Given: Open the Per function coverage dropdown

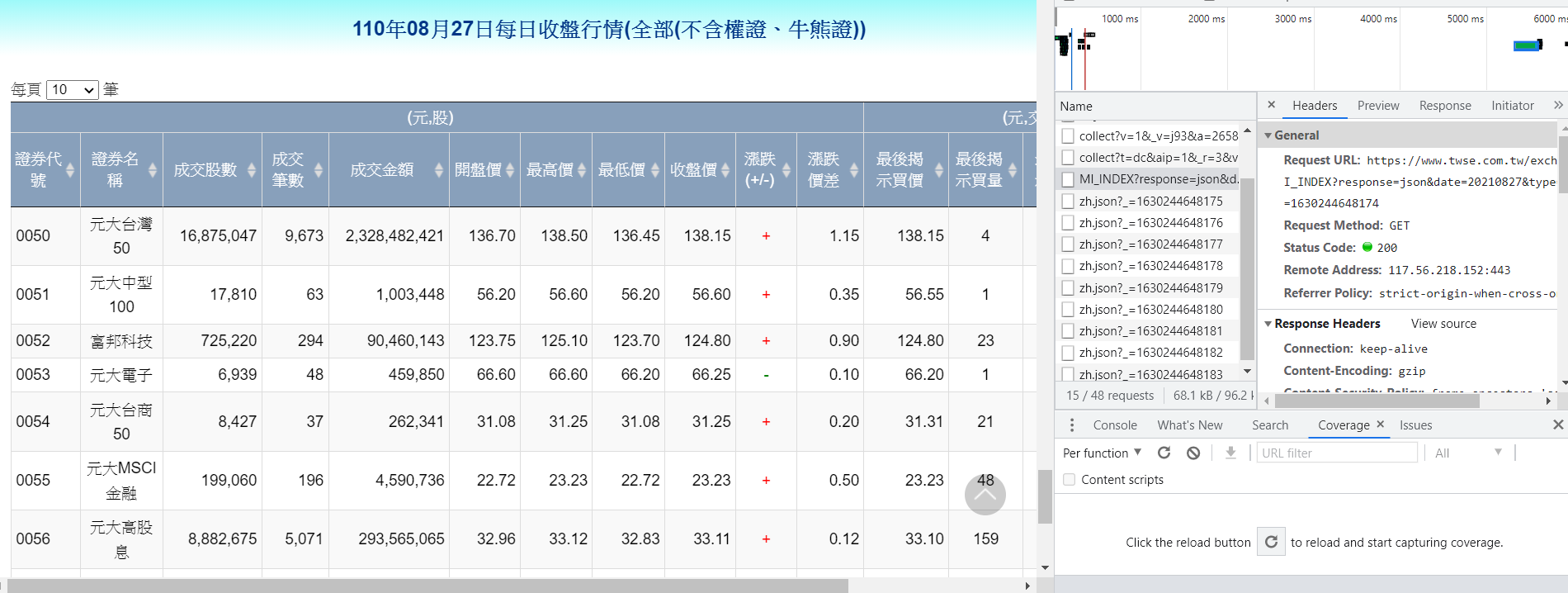Looking at the screenshot, I should pos(1102,453).
